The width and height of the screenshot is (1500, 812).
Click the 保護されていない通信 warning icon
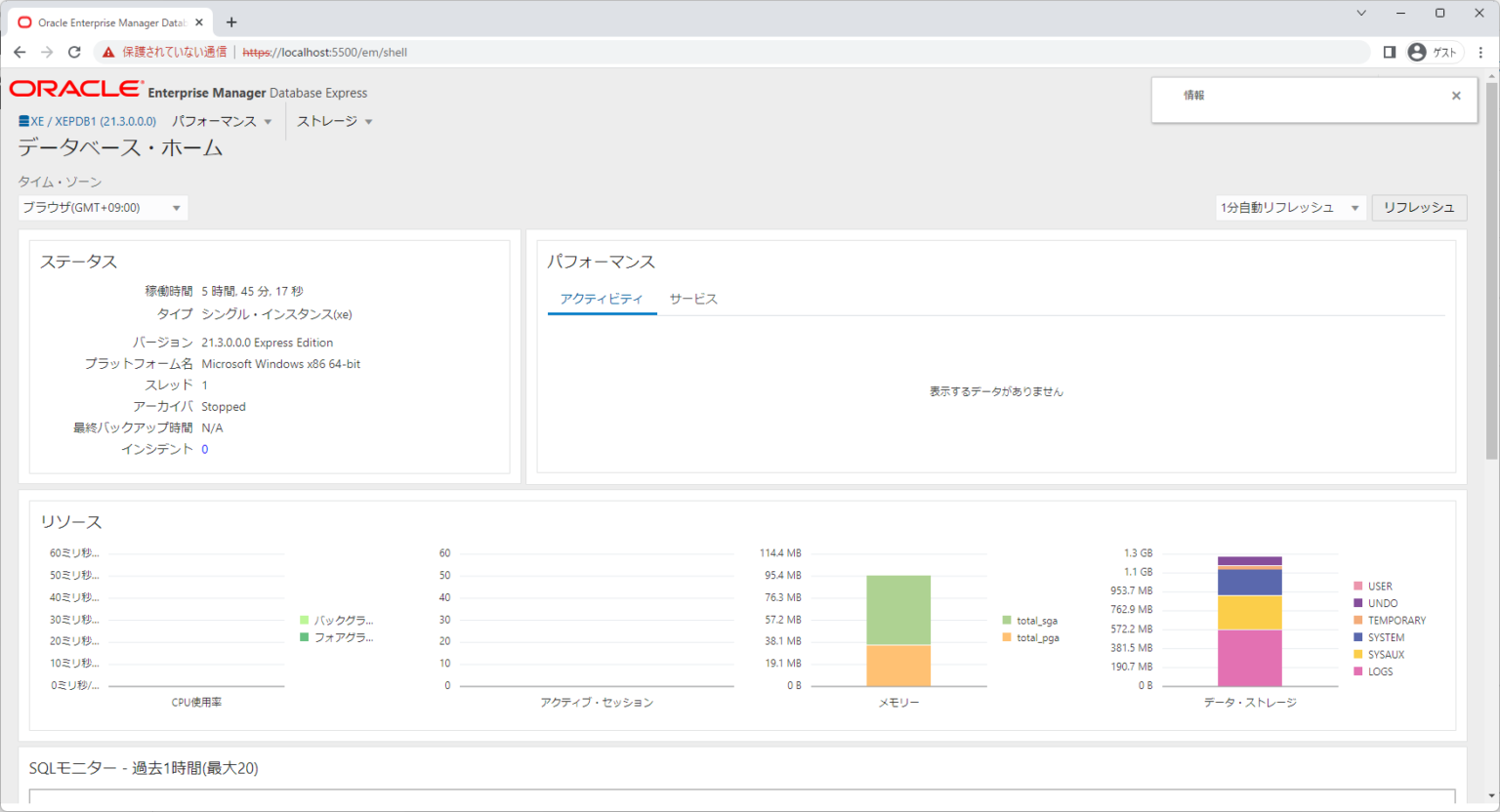pos(107,53)
